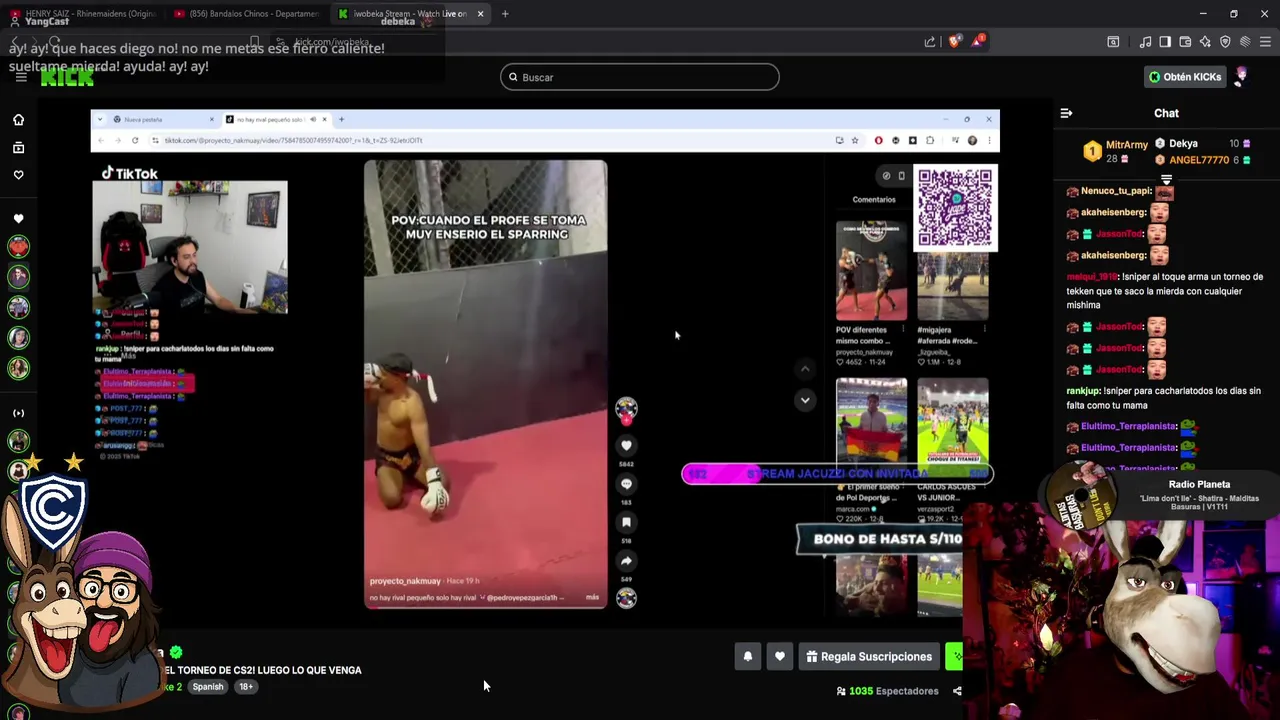Toggle the TikTok bookmark save icon in stream
The image size is (1280, 720).
coord(626,522)
